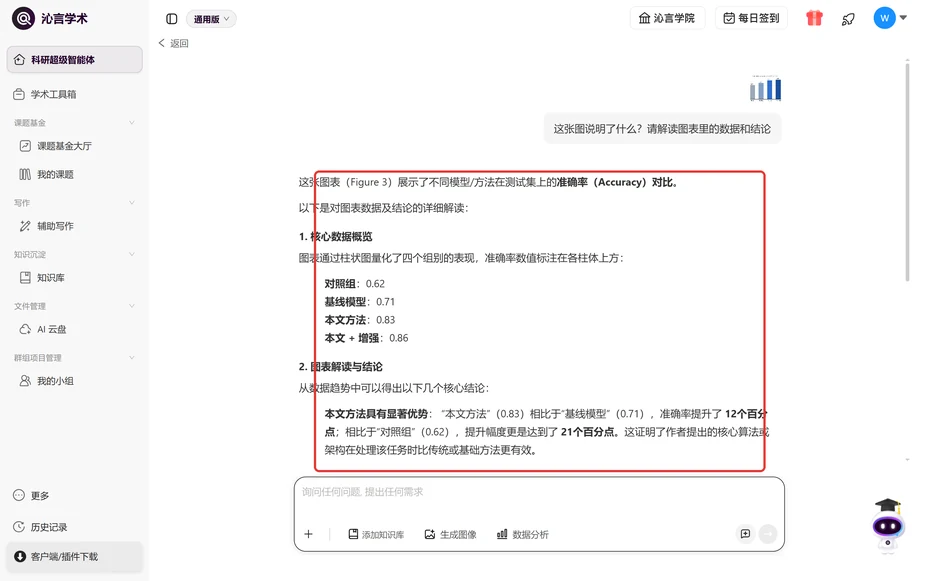The width and height of the screenshot is (930, 581).
Task: Click the 我的小组 people icon
Action: (25, 381)
